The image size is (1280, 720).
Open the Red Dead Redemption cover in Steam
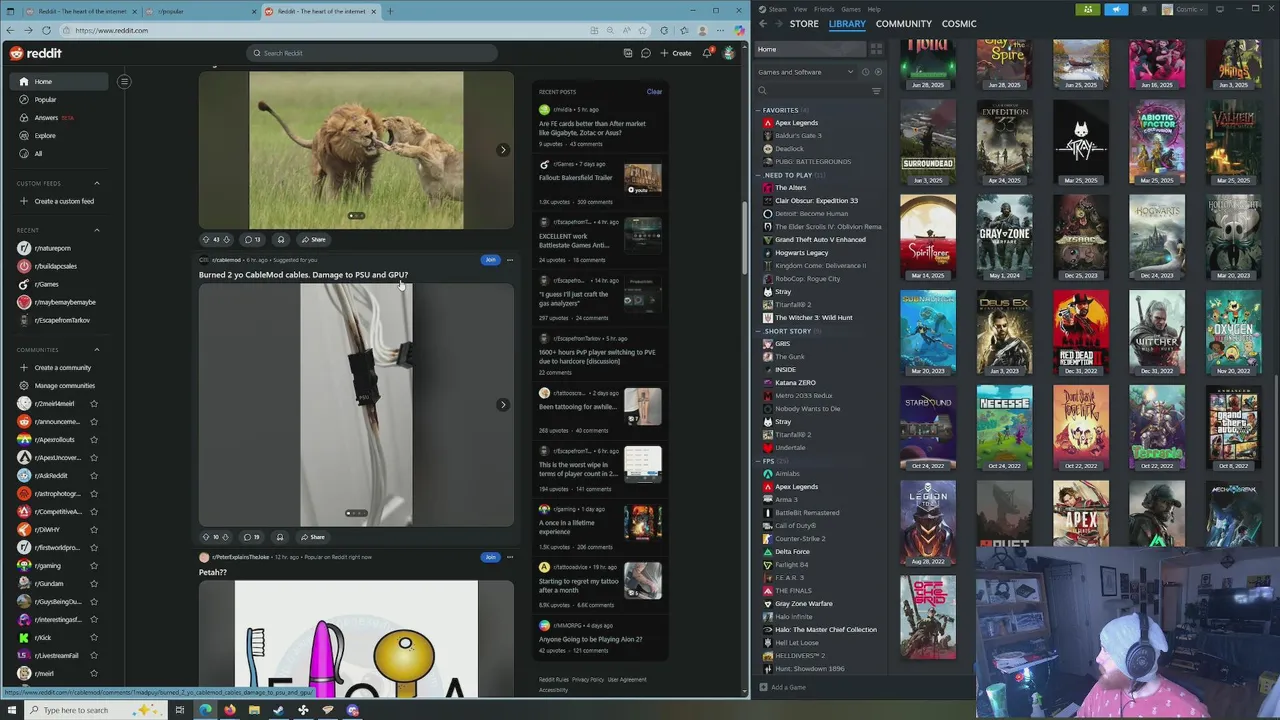tap(1080, 334)
